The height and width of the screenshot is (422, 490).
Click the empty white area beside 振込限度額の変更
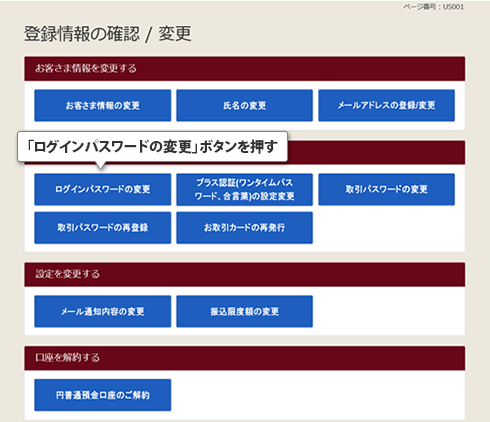[387, 311]
